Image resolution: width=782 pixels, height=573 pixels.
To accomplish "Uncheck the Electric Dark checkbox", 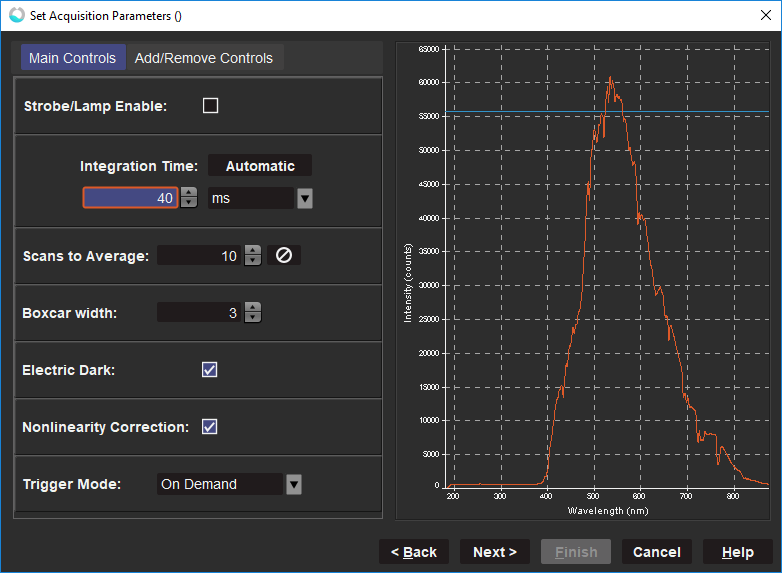I will 210,370.
